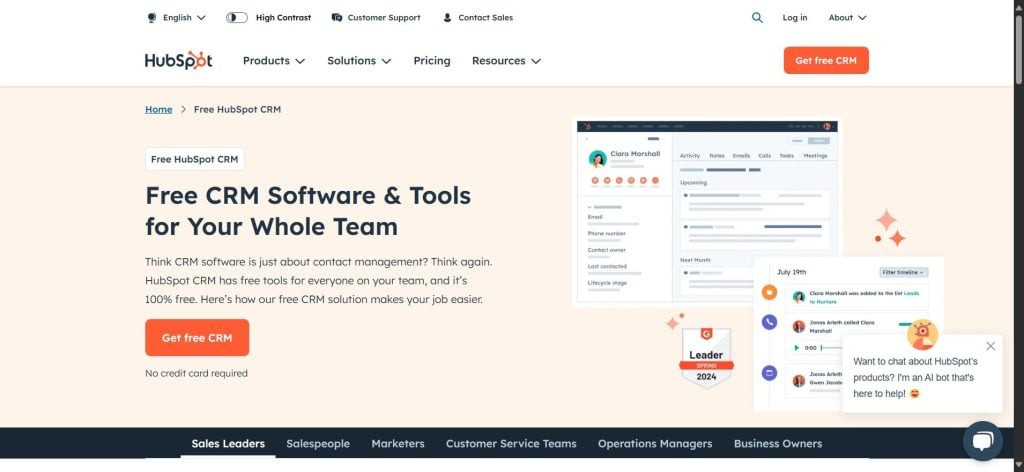
Task: Click the hero Get free CRM button
Action: tap(197, 338)
